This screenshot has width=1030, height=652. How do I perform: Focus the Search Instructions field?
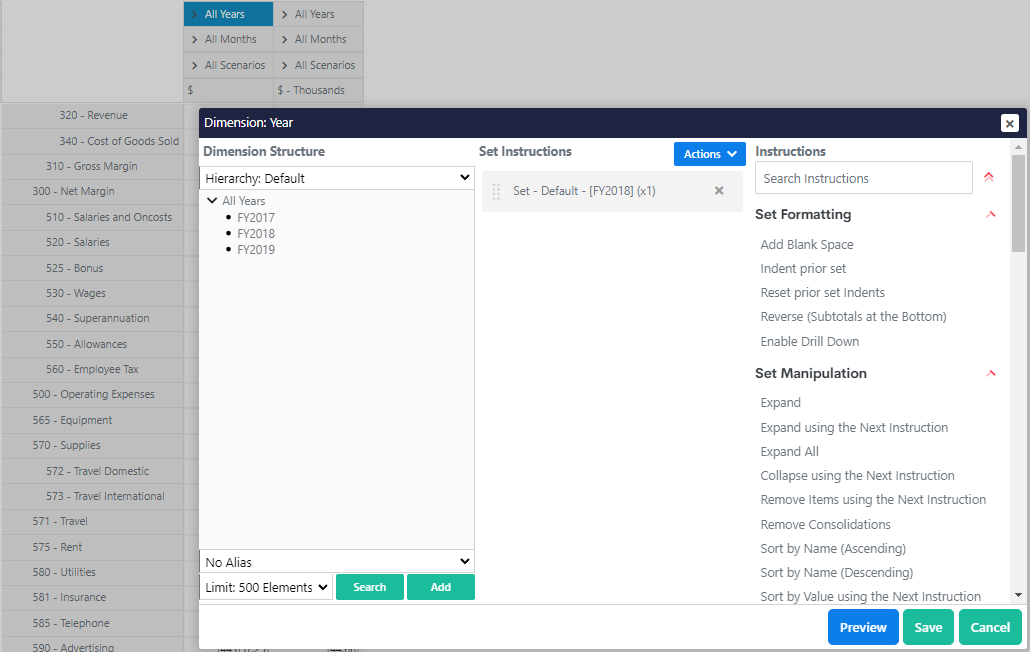click(863, 178)
